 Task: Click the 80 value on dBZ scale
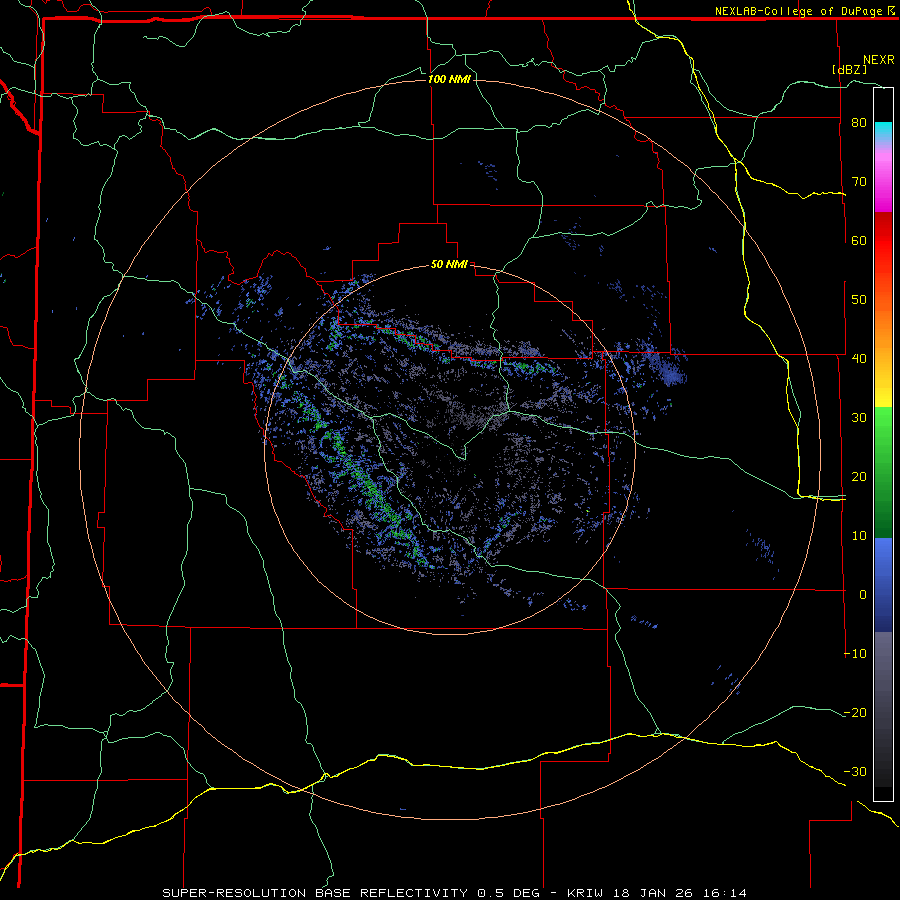(x=859, y=123)
